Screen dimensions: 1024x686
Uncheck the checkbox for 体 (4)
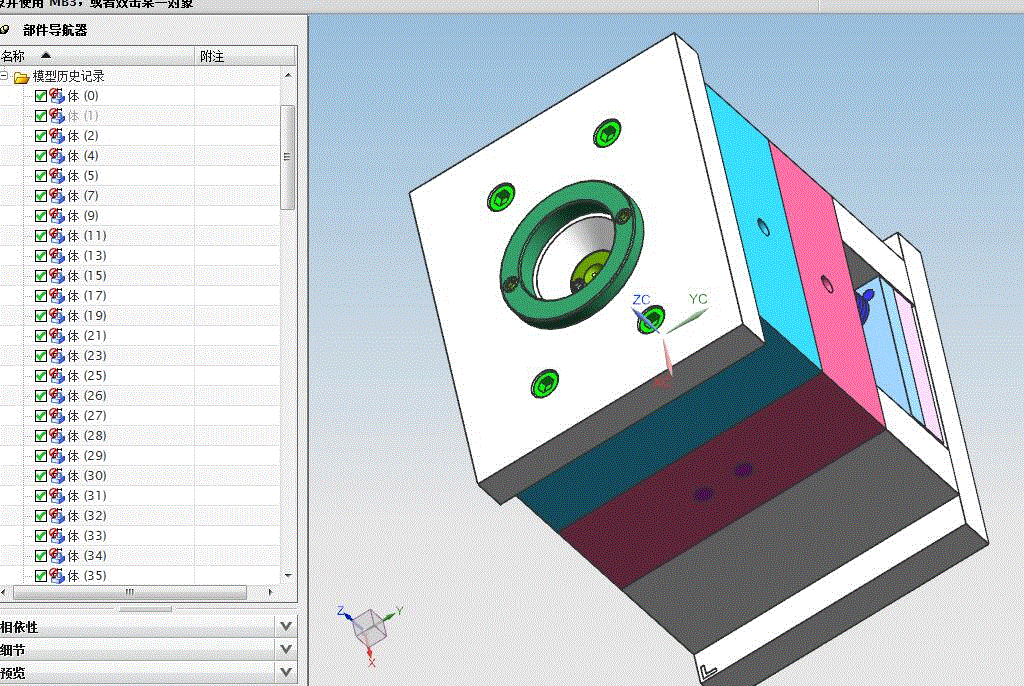40,156
